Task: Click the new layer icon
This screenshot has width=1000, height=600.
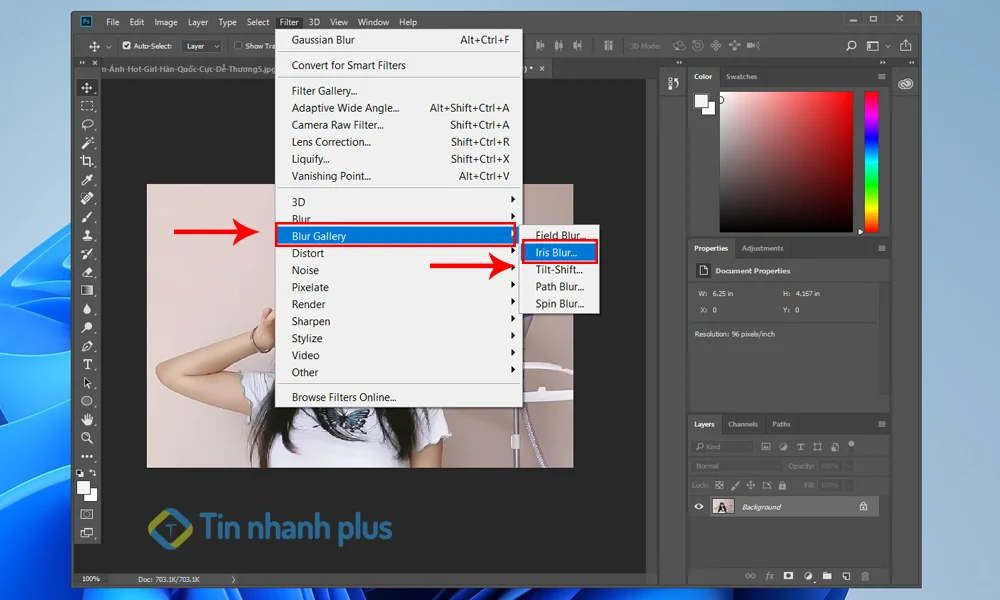Action: point(846,576)
